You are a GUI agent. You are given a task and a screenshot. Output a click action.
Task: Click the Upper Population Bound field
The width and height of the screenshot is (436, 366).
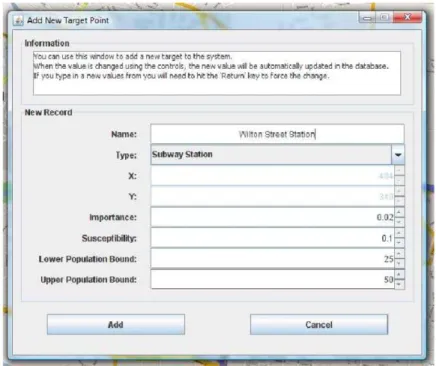tap(273, 279)
